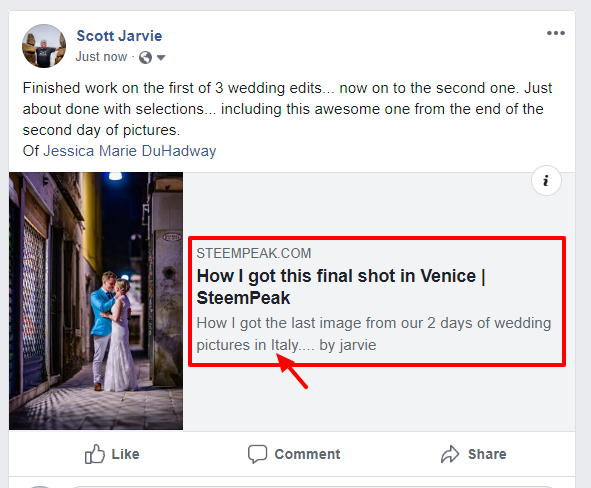Click the globe public audience icon
This screenshot has width=591, height=488.
click(x=145, y=58)
